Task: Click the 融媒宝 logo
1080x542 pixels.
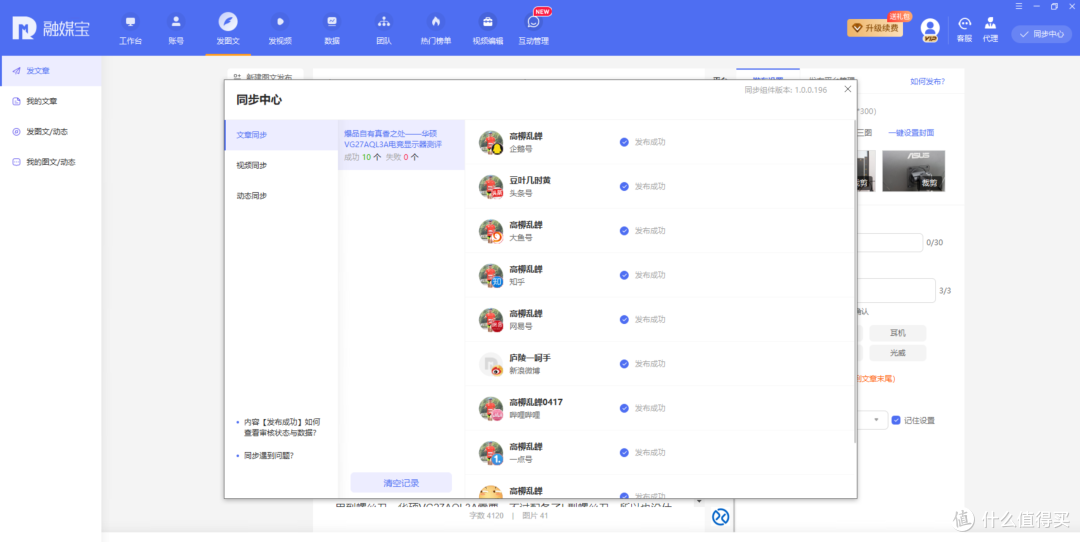Action: [50, 28]
